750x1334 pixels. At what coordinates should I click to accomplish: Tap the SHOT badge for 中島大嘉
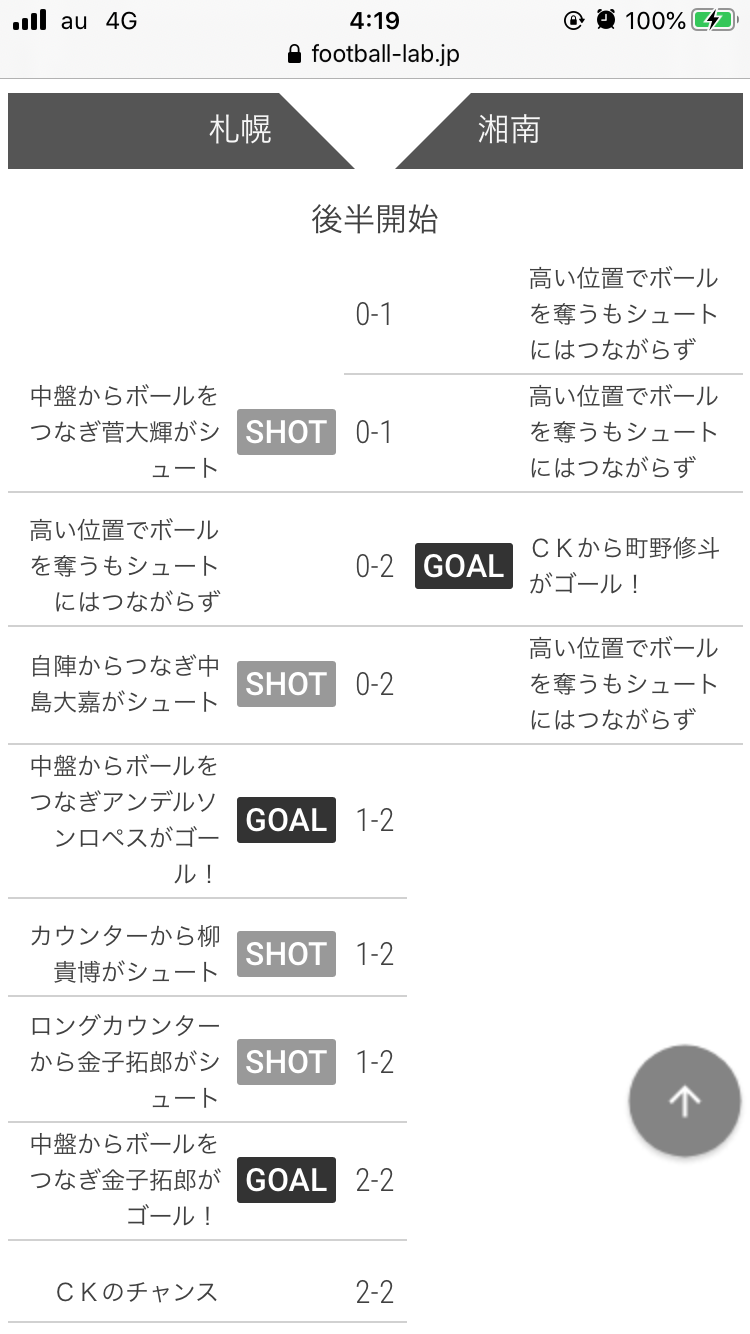click(286, 684)
